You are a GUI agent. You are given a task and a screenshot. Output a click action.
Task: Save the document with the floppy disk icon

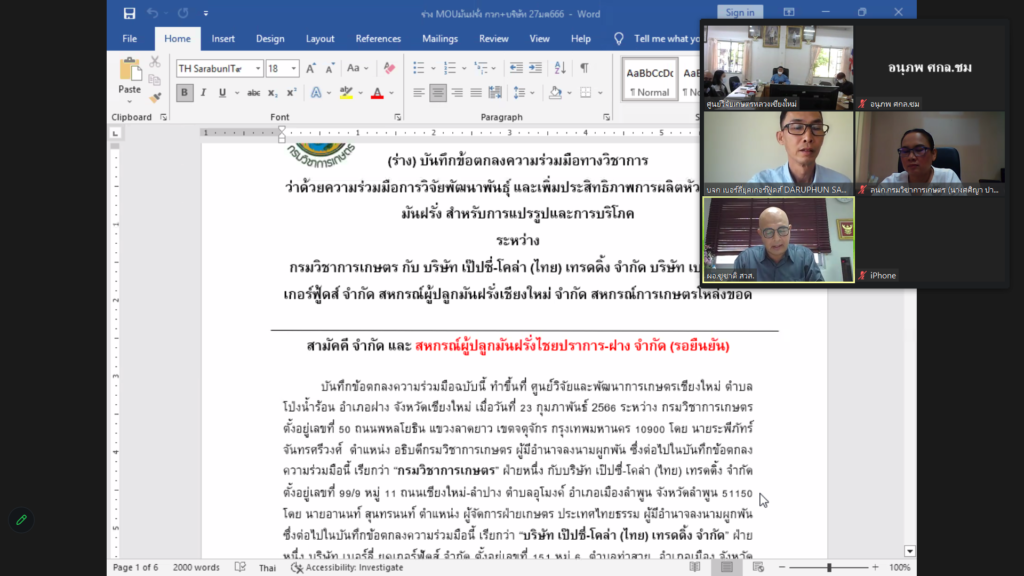[129, 13]
